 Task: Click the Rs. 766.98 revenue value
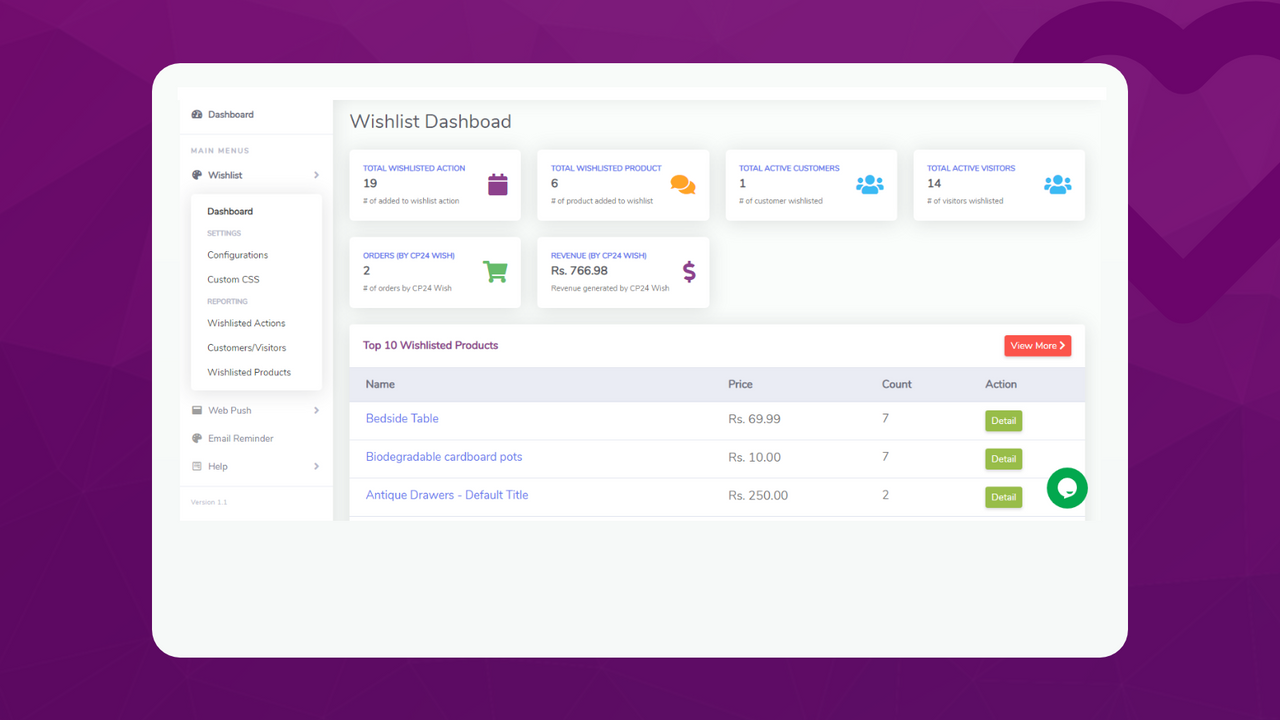pos(579,271)
